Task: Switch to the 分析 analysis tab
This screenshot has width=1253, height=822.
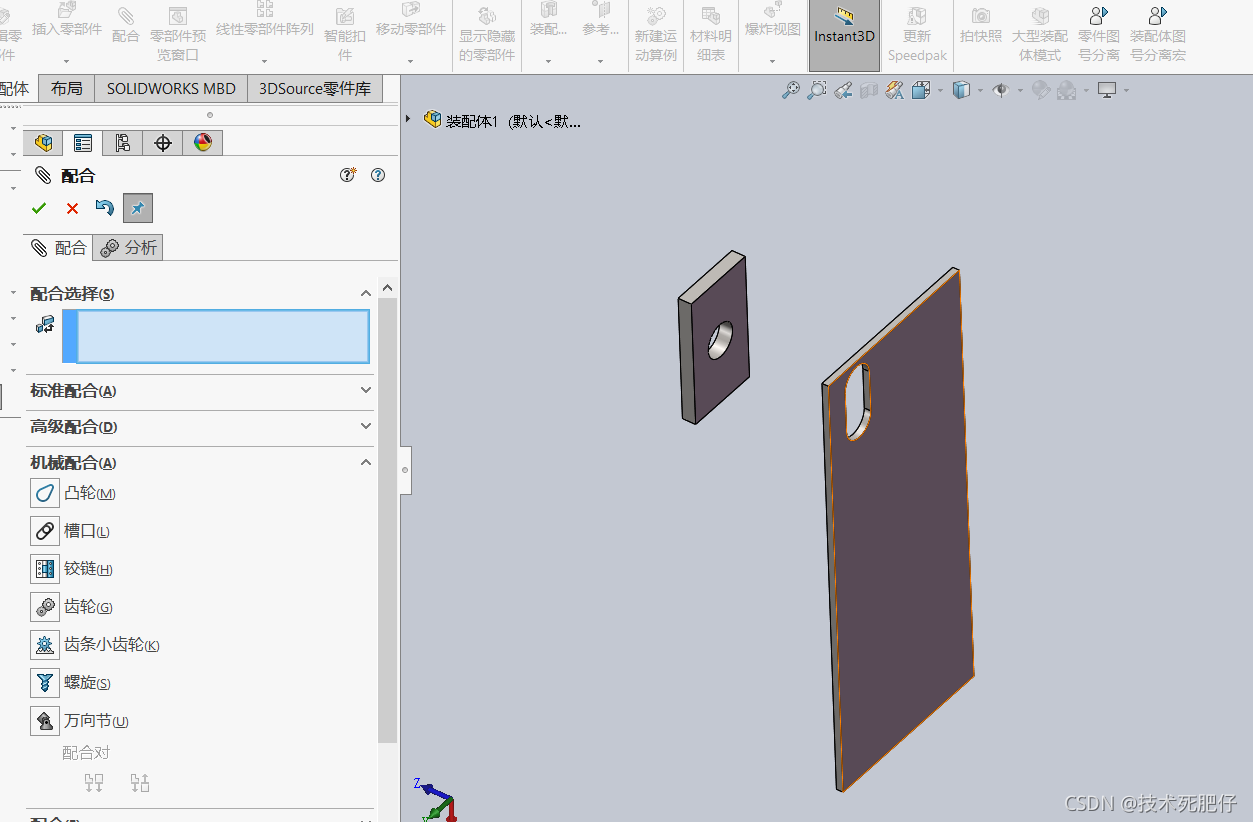Action: (128, 247)
